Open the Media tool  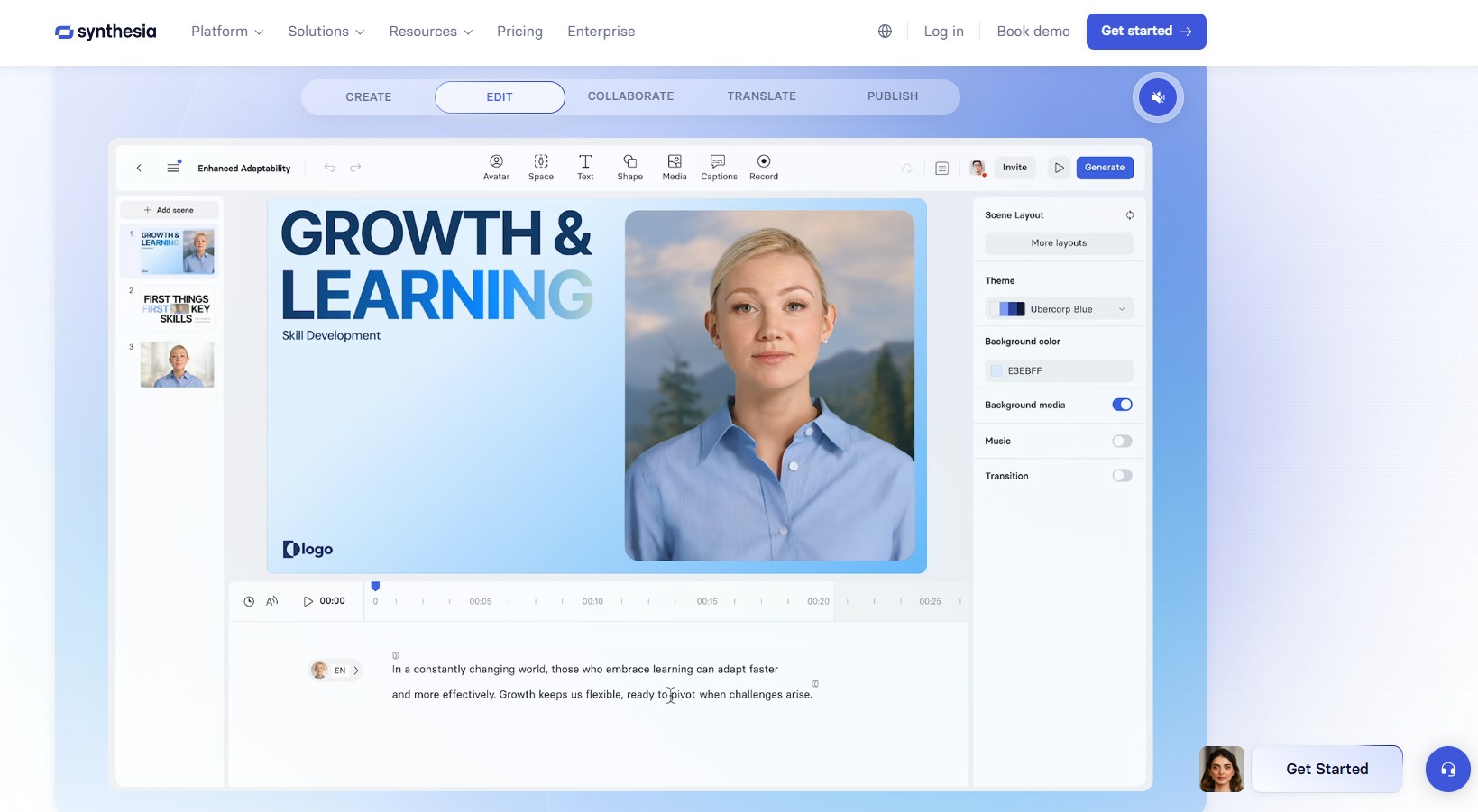[675, 167]
